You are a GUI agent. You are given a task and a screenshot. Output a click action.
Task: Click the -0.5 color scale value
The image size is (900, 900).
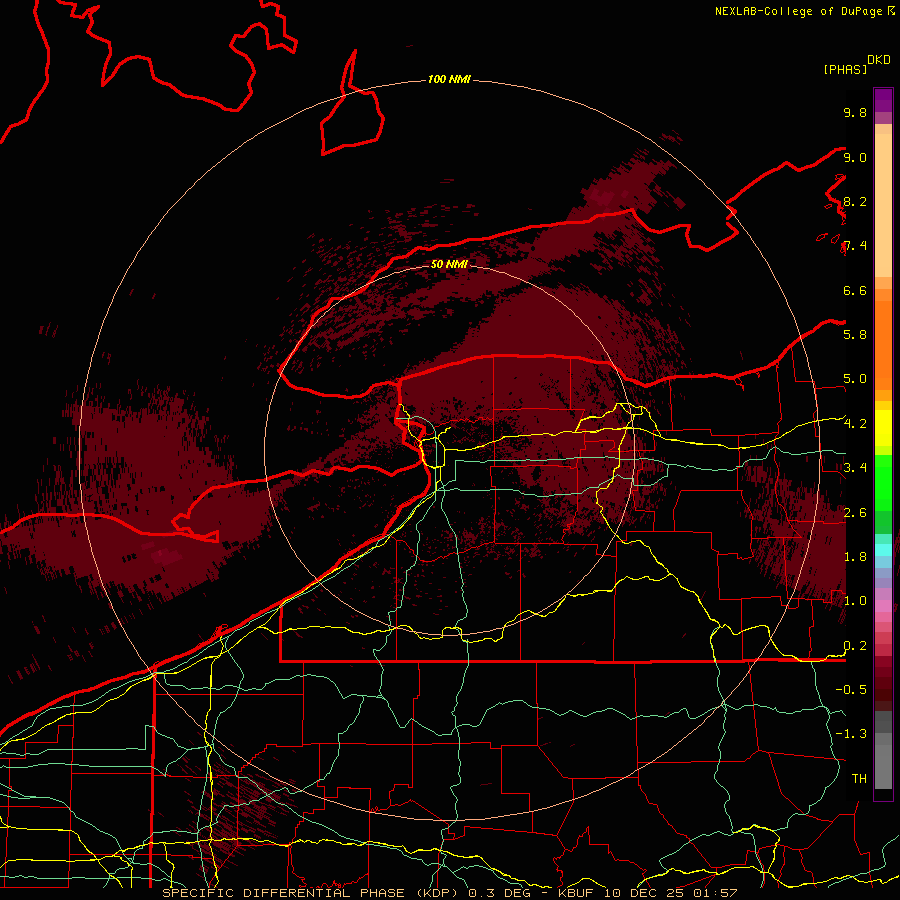pyautogui.click(x=851, y=690)
